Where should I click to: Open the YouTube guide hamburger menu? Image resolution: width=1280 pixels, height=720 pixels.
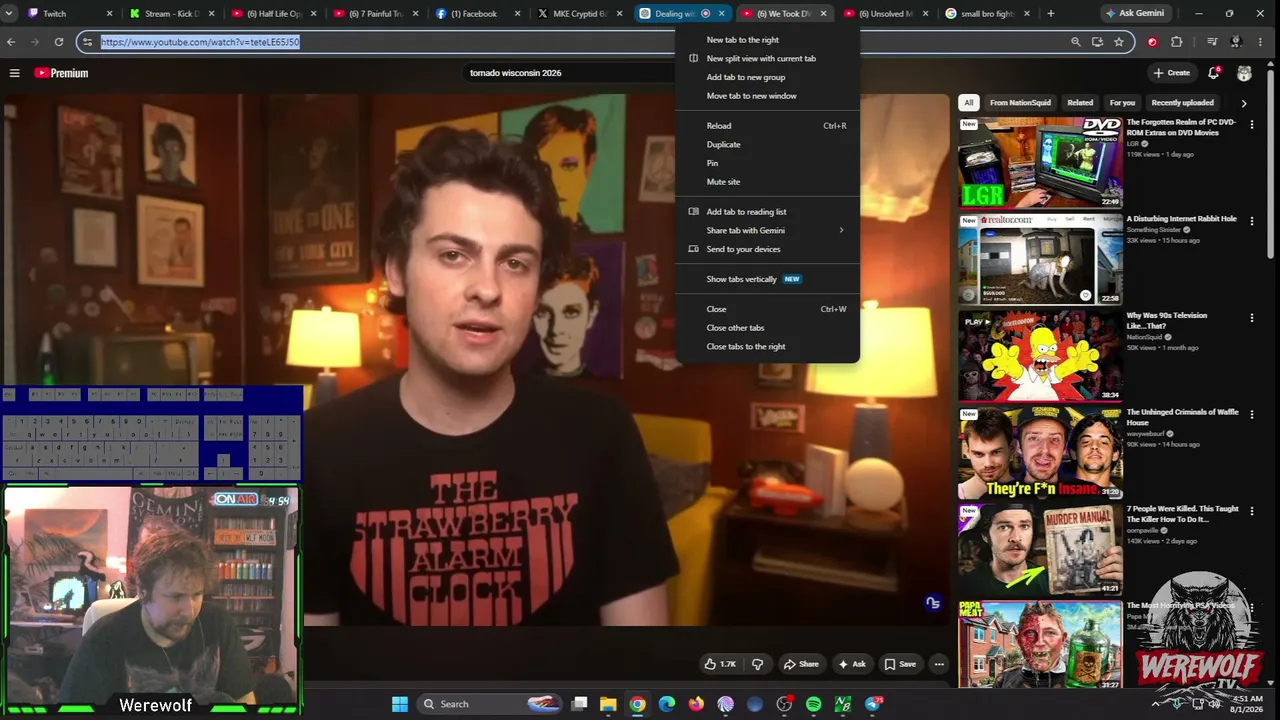(x=15, y=73)
